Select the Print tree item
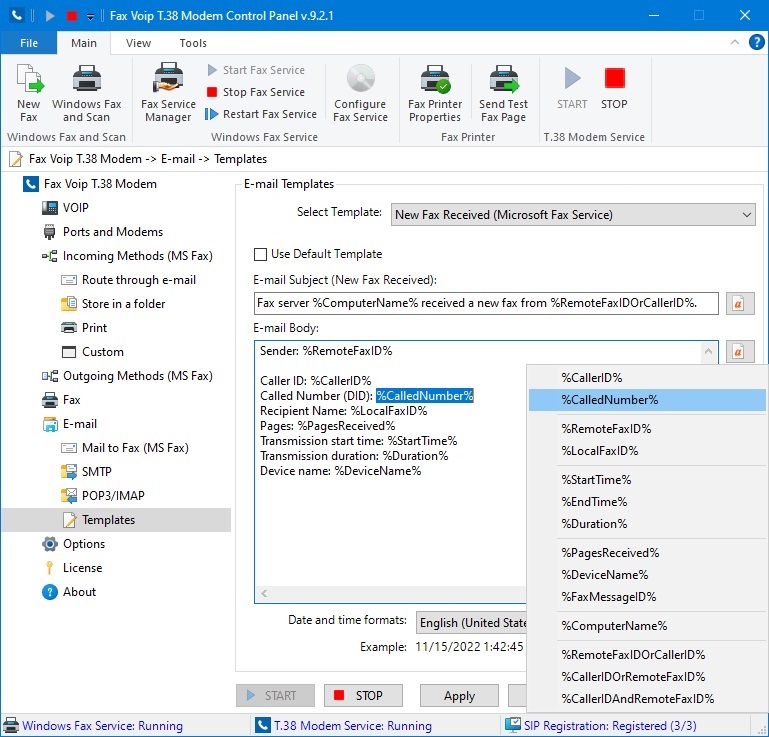The image size is (769, 737). pyautogui.click(x=84, y=328)
